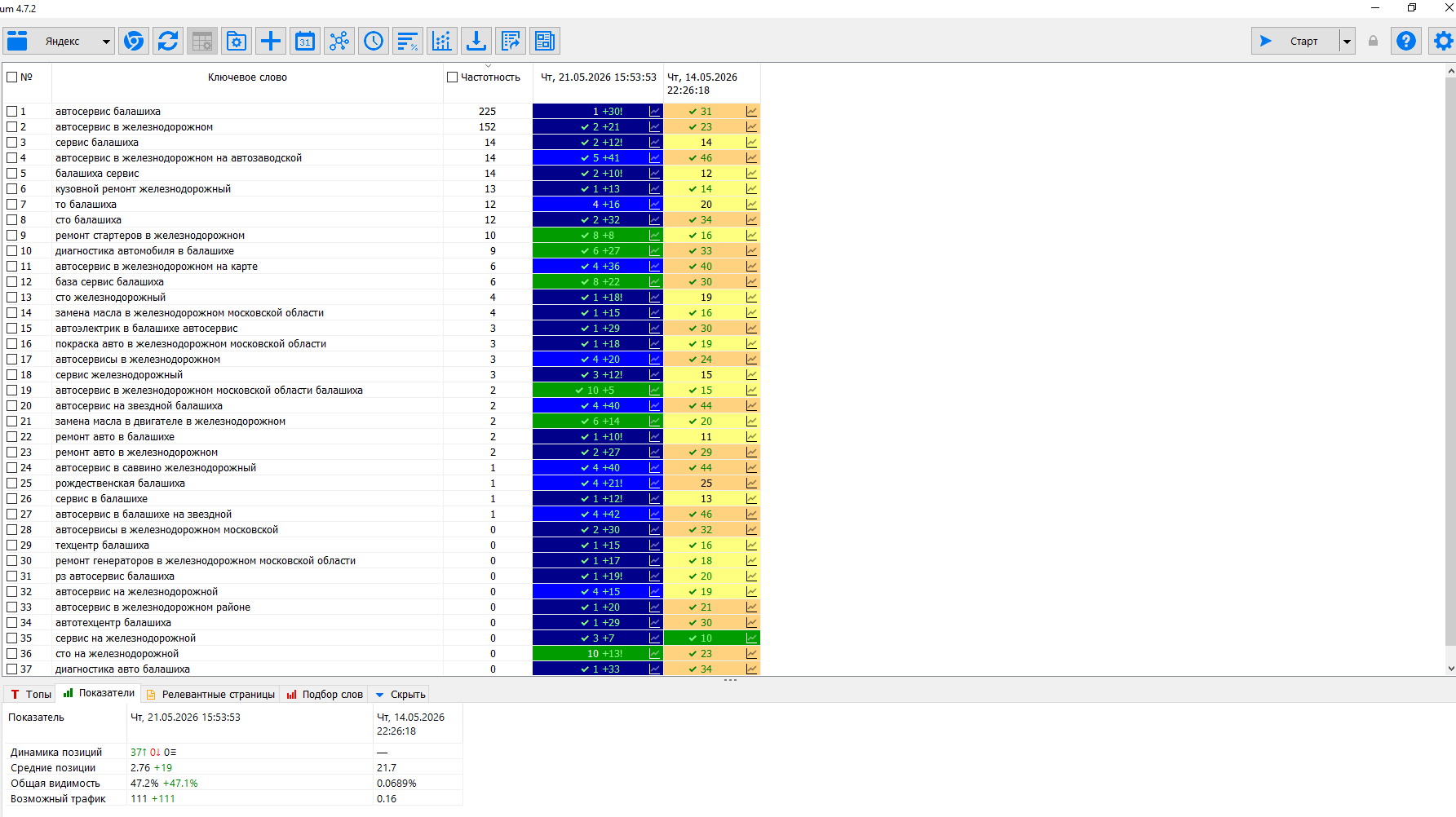Toggle the Частотность header checkbox
The width and height of the screenshot is (1456, 817).
(452, 77)
